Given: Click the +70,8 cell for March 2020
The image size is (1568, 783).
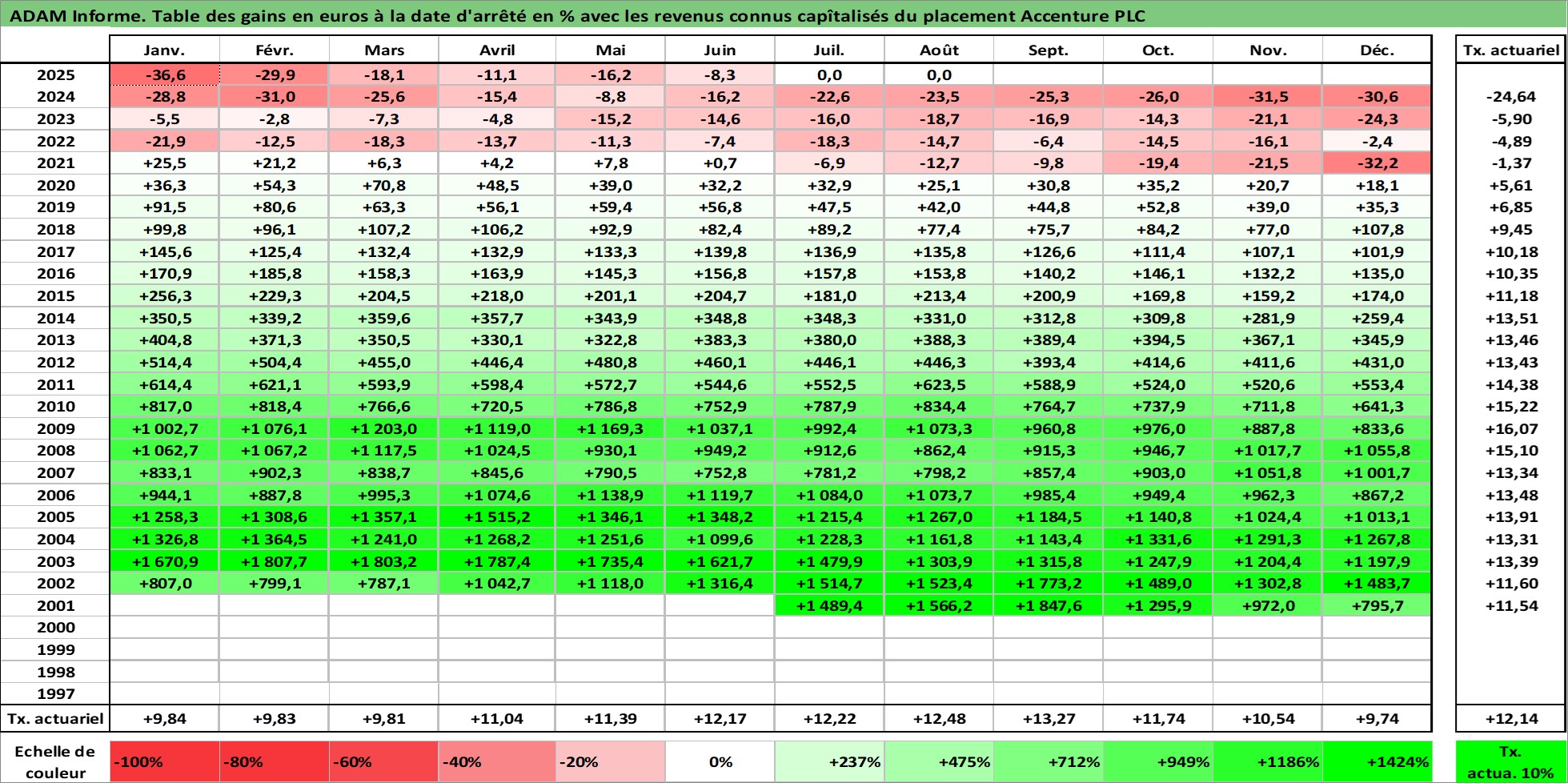Looking at the screenshot, I should click(383, 185).
